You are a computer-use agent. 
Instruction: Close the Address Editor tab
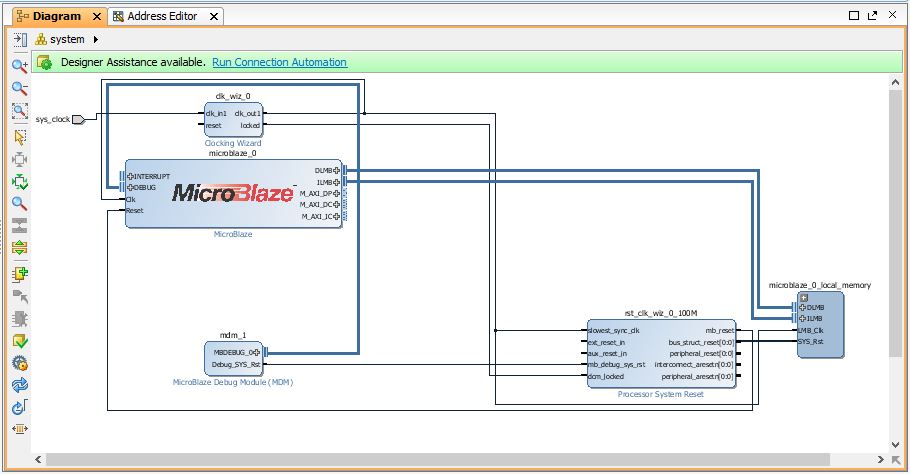click(x=214, y=17)
